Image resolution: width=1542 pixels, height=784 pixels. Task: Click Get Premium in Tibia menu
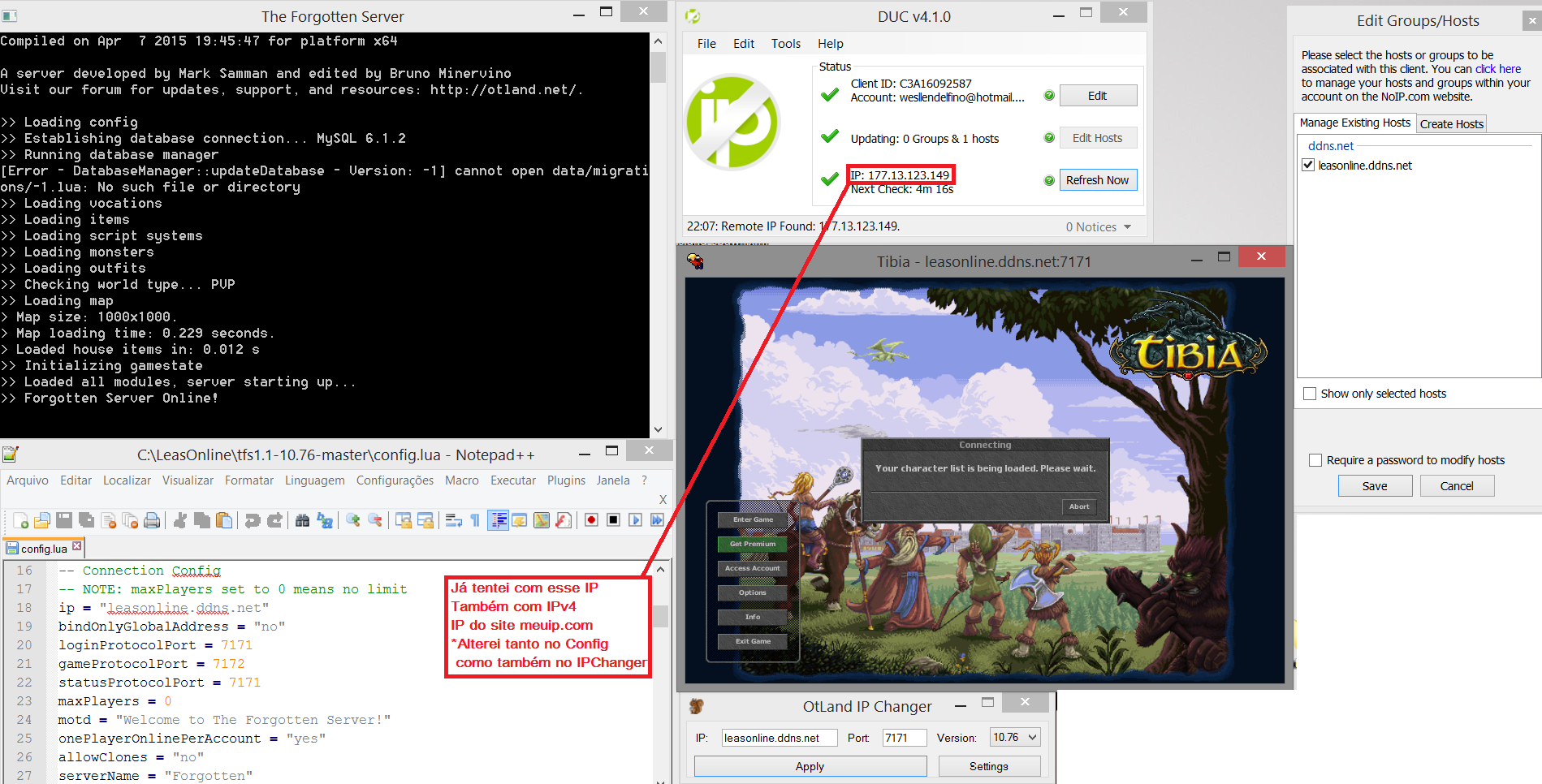pyautogui.click(x=753, y=544)
